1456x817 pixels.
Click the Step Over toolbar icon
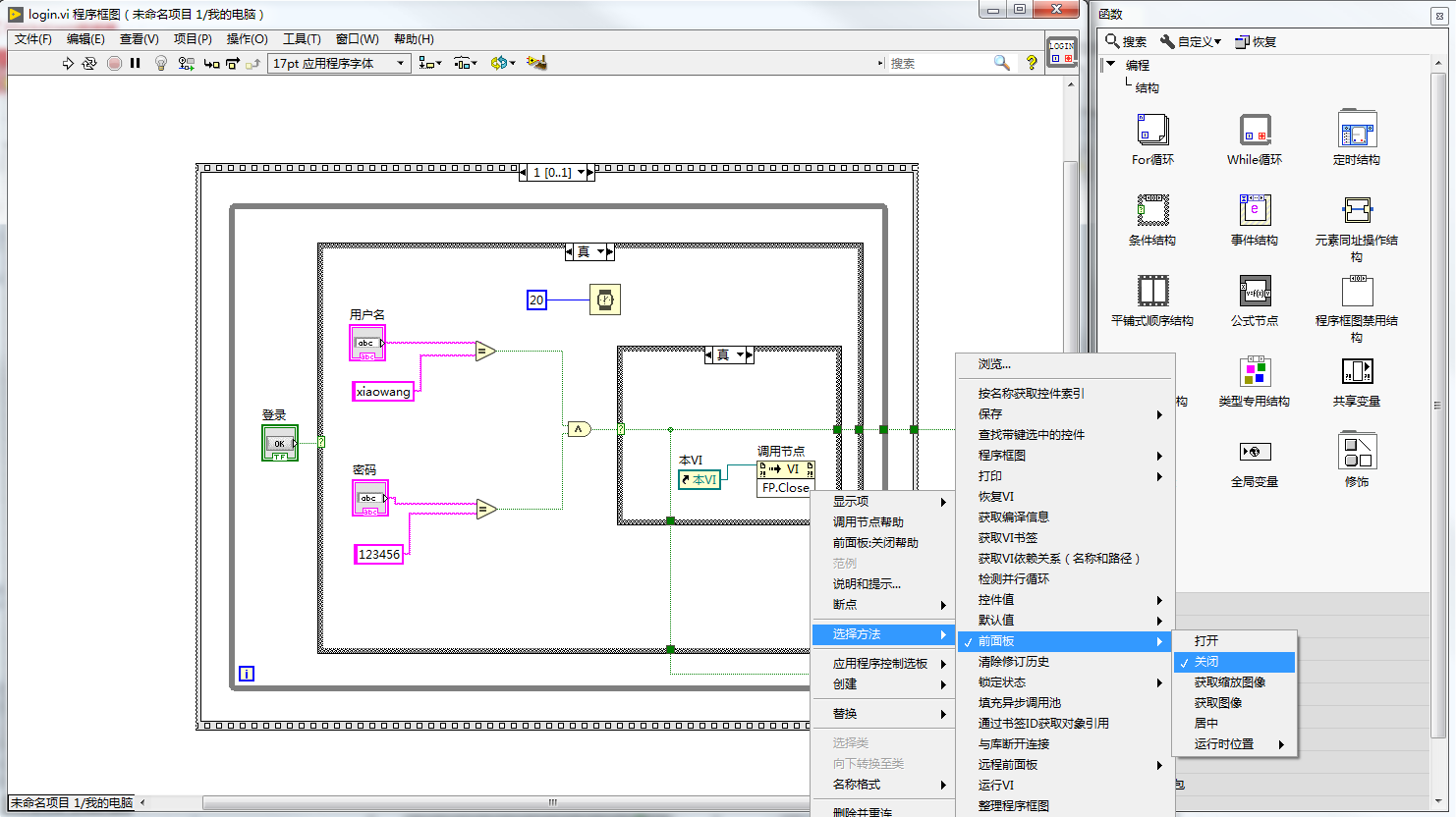(233, 63)
